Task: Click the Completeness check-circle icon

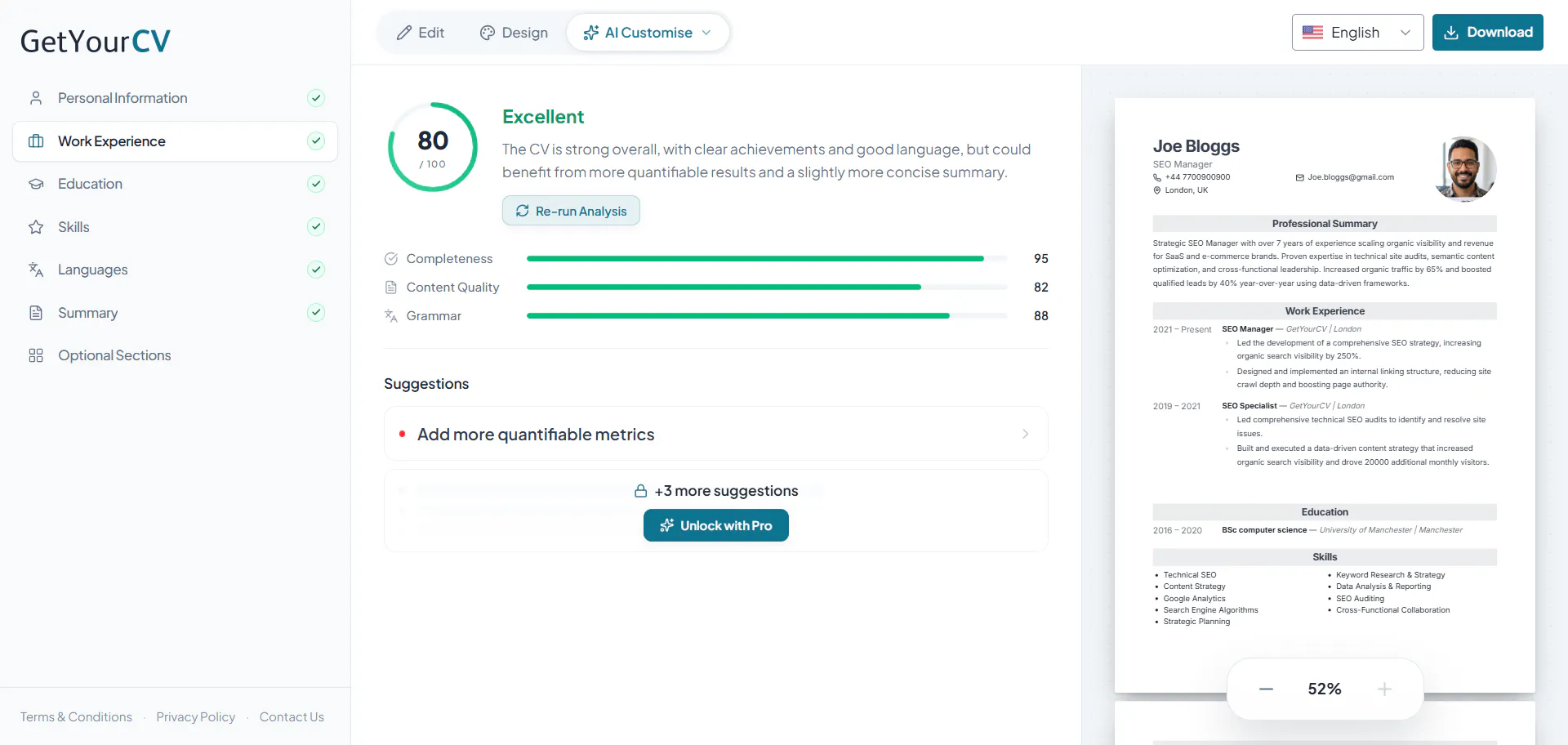Action: click(391, 259)
